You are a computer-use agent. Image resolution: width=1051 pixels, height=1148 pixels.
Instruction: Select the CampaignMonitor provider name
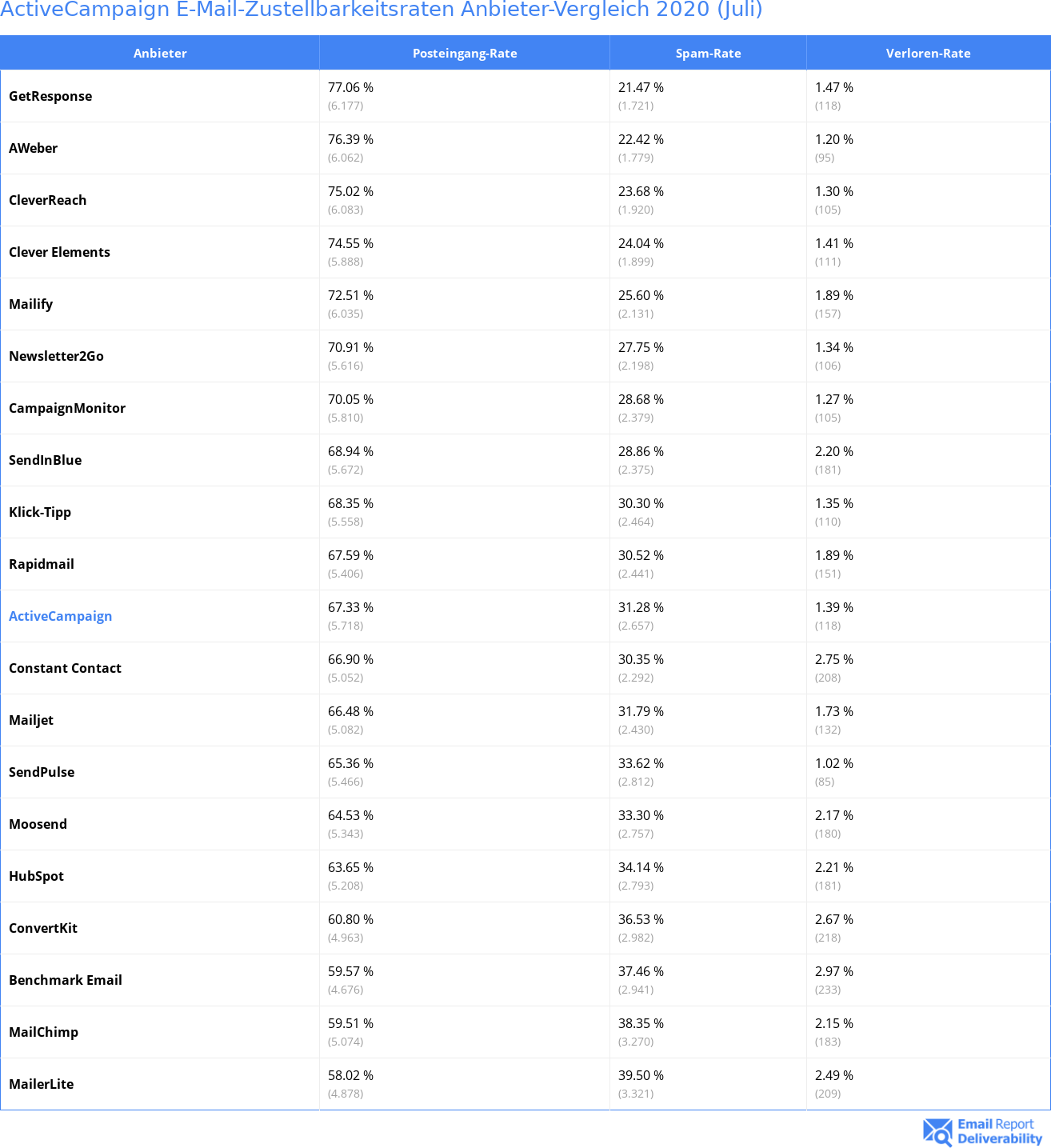point(67,408)
